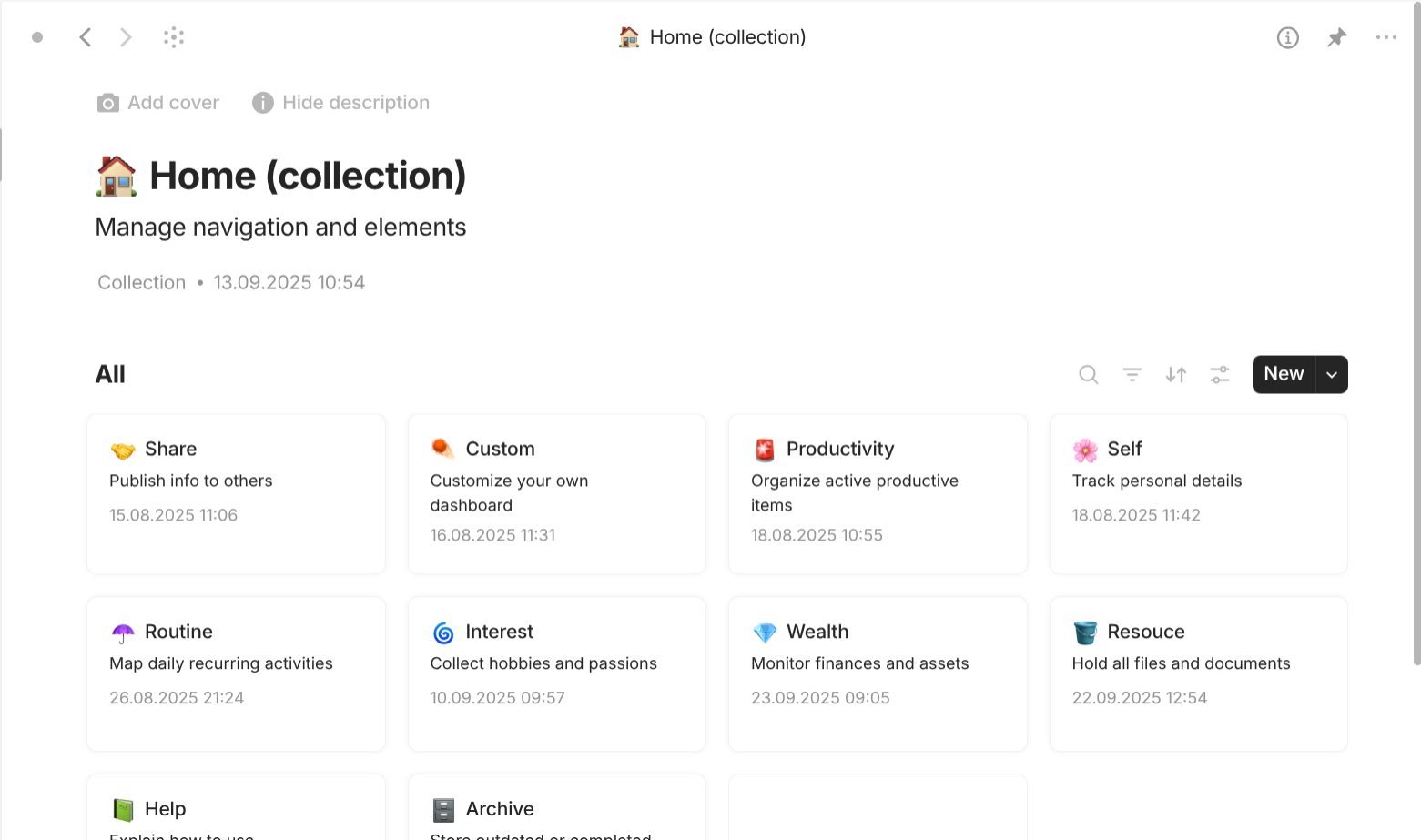Open the Wealth collection card

[877, 673]
